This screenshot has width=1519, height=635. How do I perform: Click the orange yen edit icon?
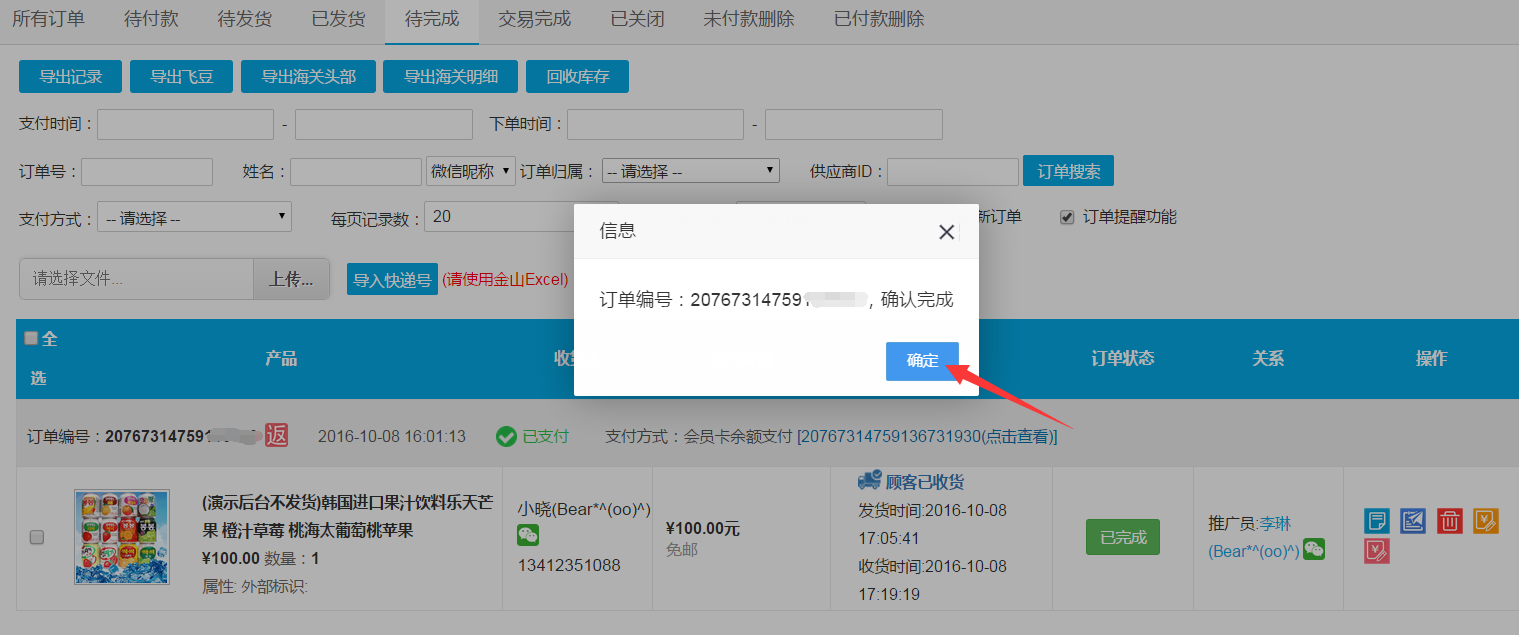point(1485,520)
